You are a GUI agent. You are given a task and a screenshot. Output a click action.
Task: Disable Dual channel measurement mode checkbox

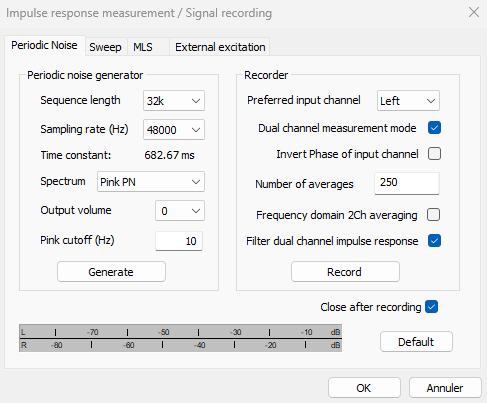click(x=434, y=128)
